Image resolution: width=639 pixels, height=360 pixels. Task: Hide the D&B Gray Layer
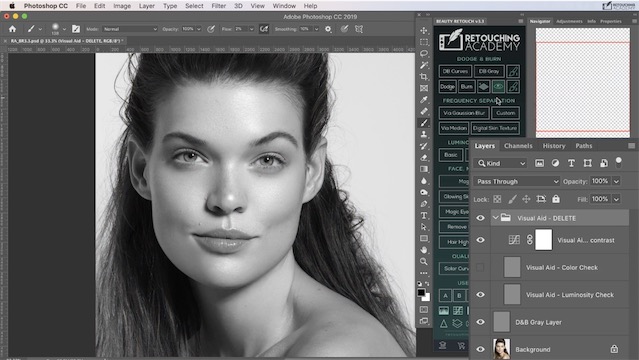click(x=480, y=322)
